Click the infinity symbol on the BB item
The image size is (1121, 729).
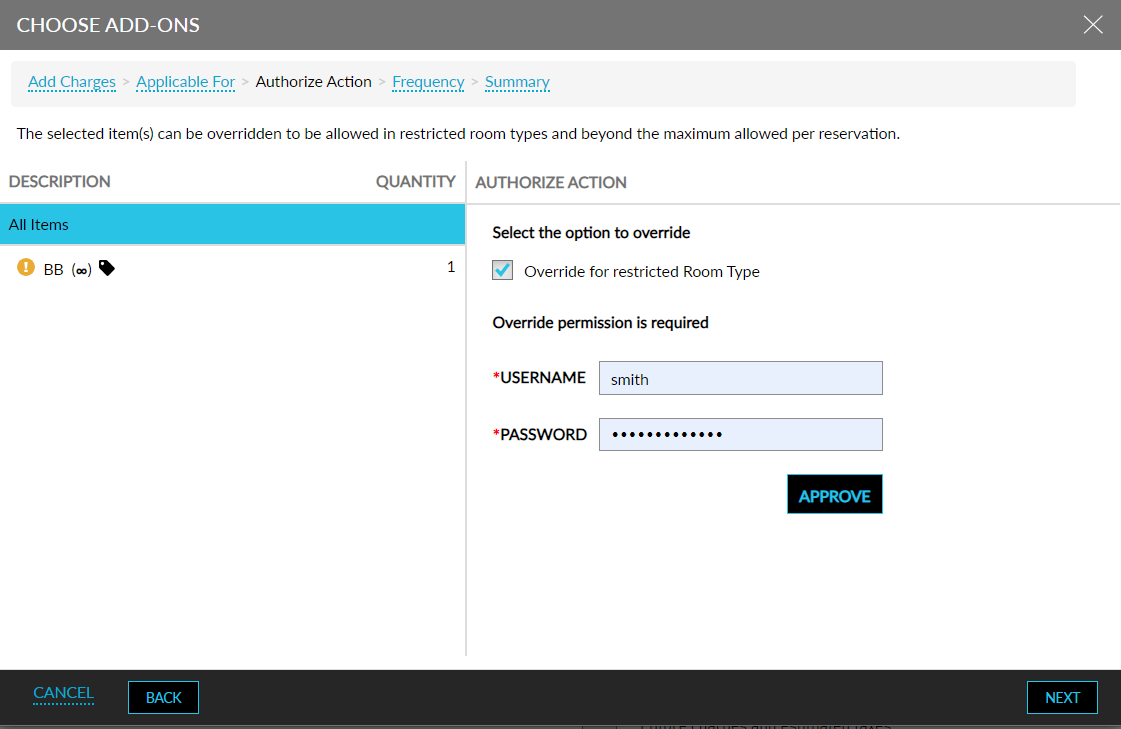pos(79,268)
